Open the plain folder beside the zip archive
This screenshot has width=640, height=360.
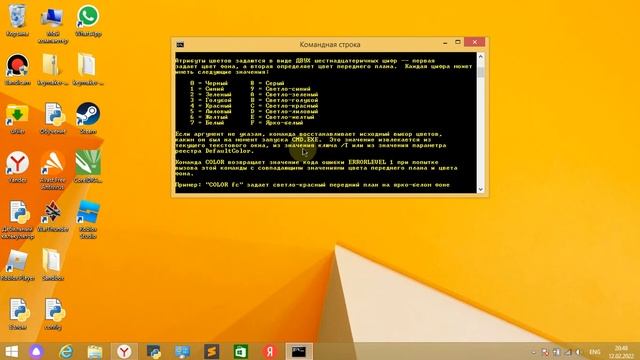tap(88, 69)
